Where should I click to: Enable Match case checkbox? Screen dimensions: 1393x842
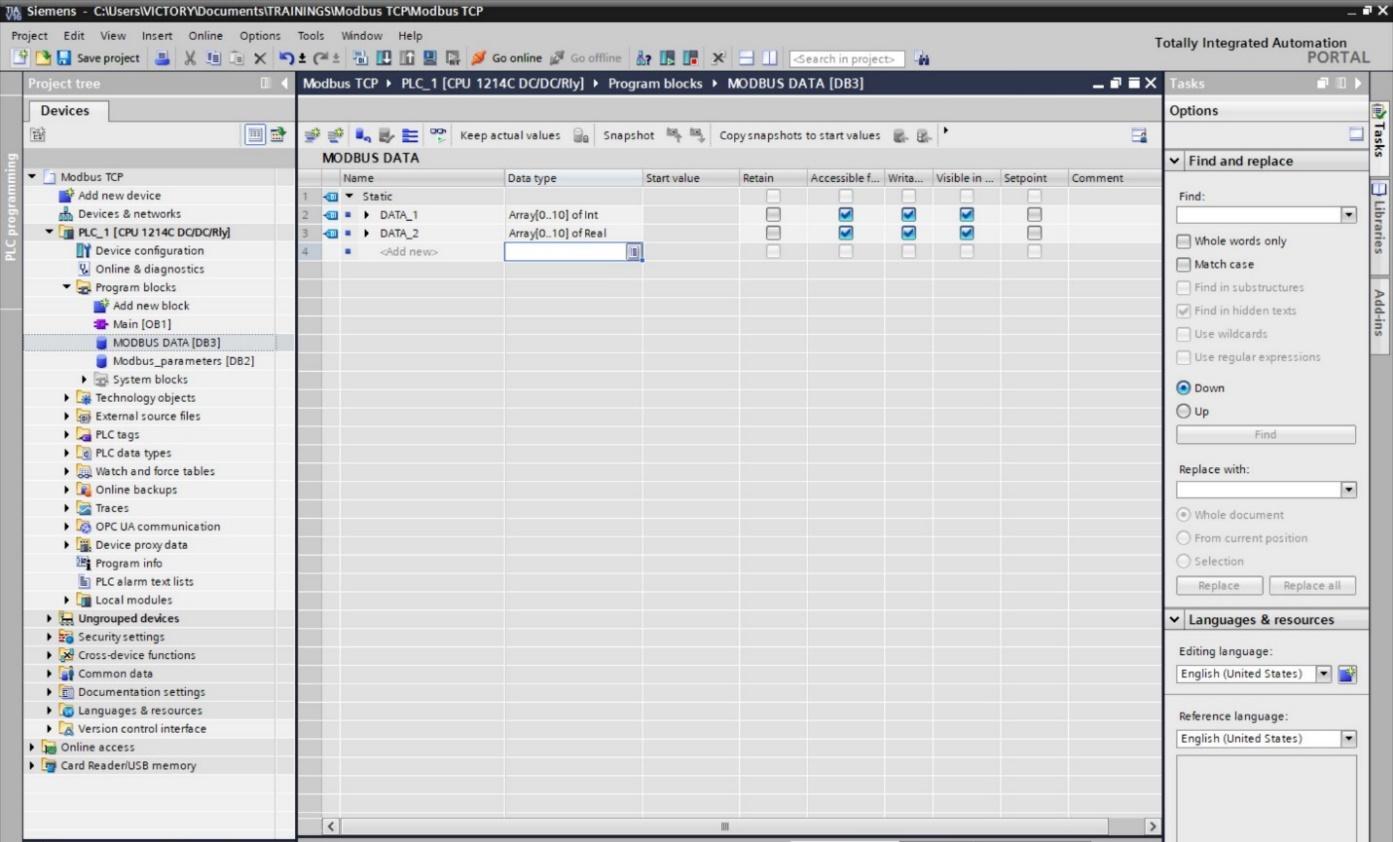[1184, 264]
